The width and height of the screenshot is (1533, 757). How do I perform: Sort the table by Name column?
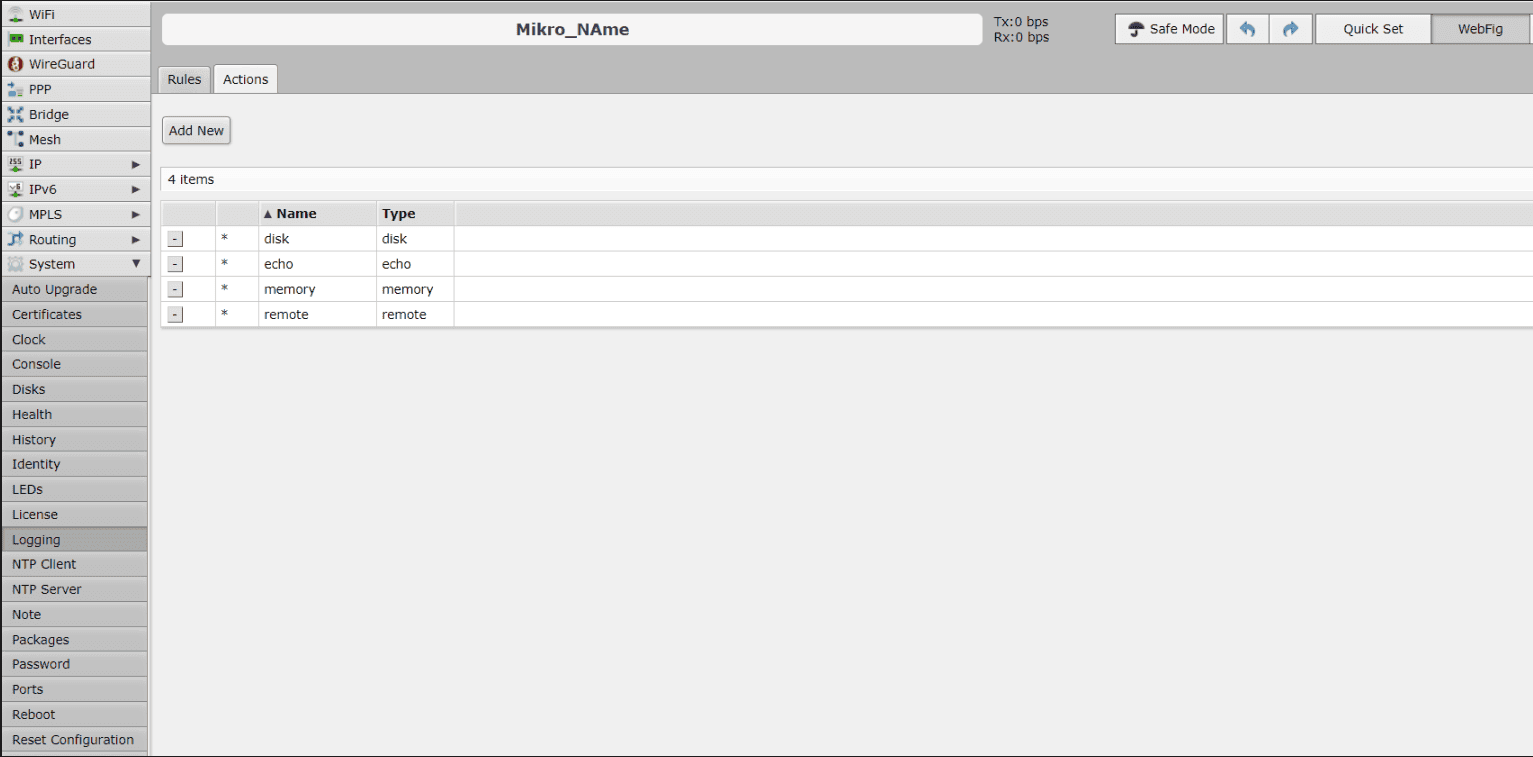pos(317,214)
